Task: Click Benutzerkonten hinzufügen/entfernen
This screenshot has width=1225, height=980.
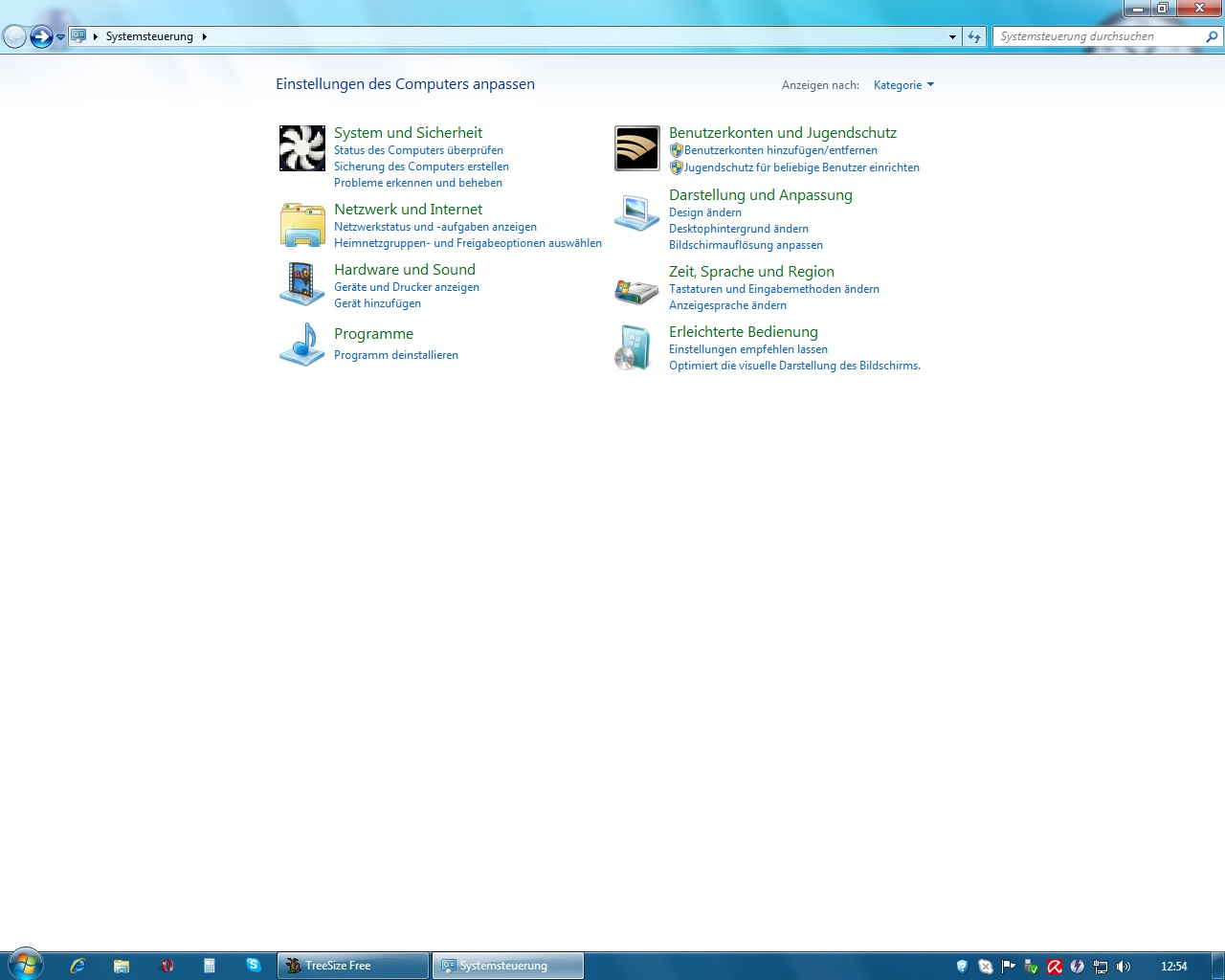Action: (781, 150)
